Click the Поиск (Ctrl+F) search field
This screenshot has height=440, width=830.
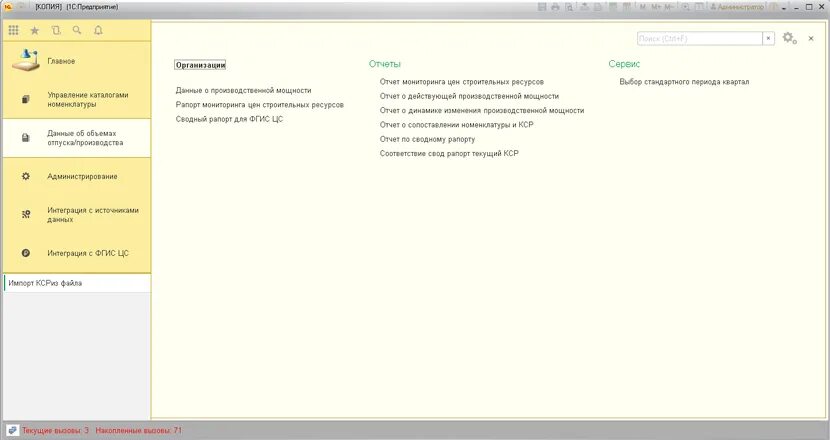[x=699, y=39]
